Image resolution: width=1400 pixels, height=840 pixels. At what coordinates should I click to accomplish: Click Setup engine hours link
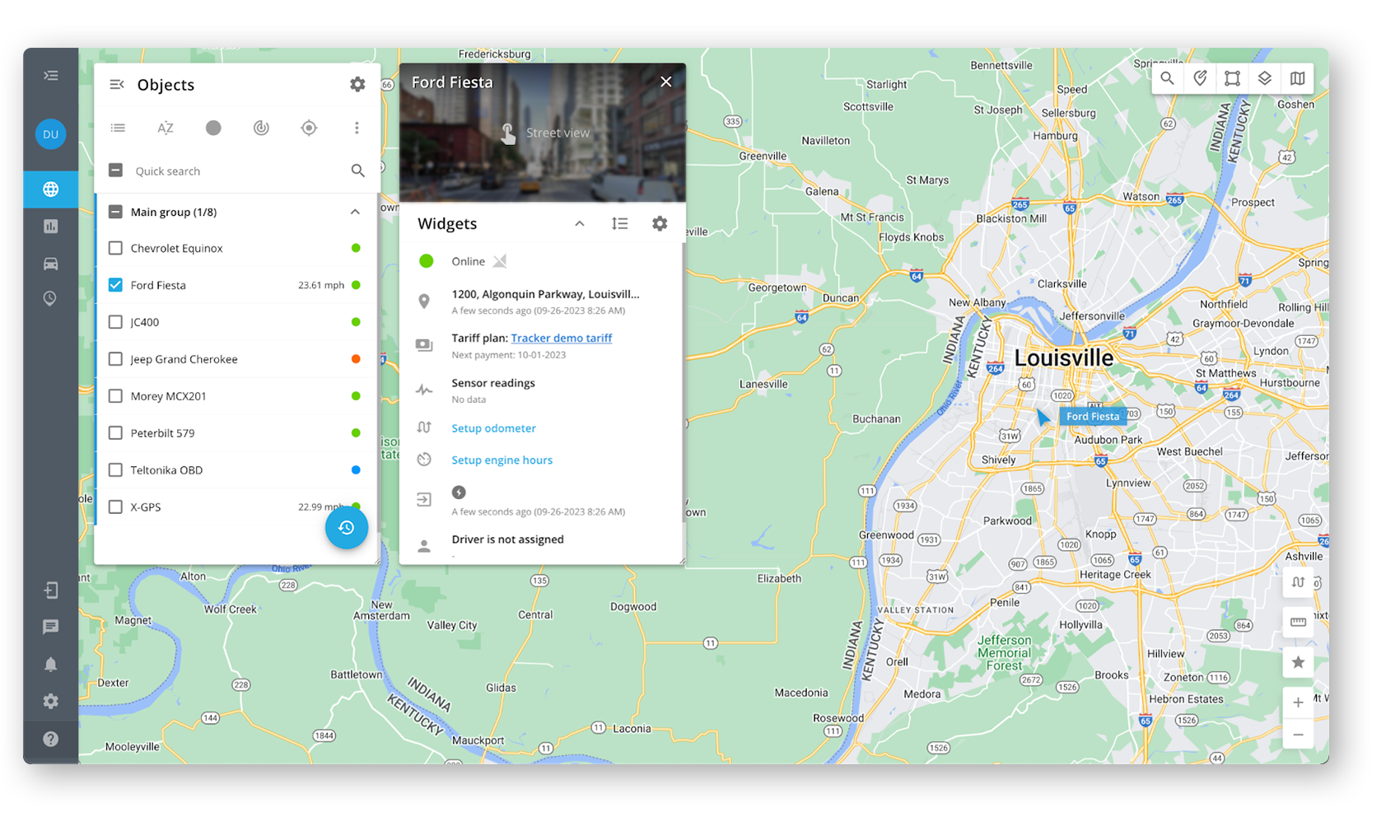click(x=502, y=460)
